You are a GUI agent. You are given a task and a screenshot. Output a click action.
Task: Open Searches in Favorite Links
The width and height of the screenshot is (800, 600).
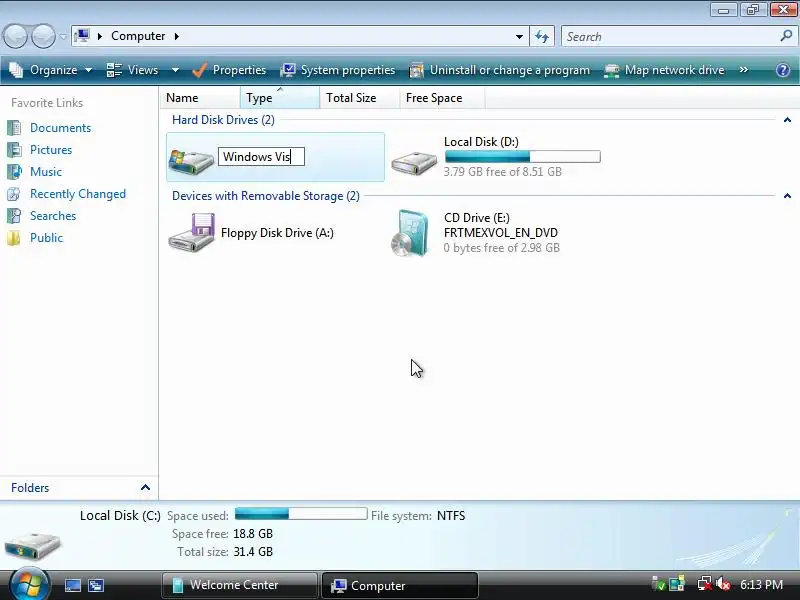click(53, 216)
